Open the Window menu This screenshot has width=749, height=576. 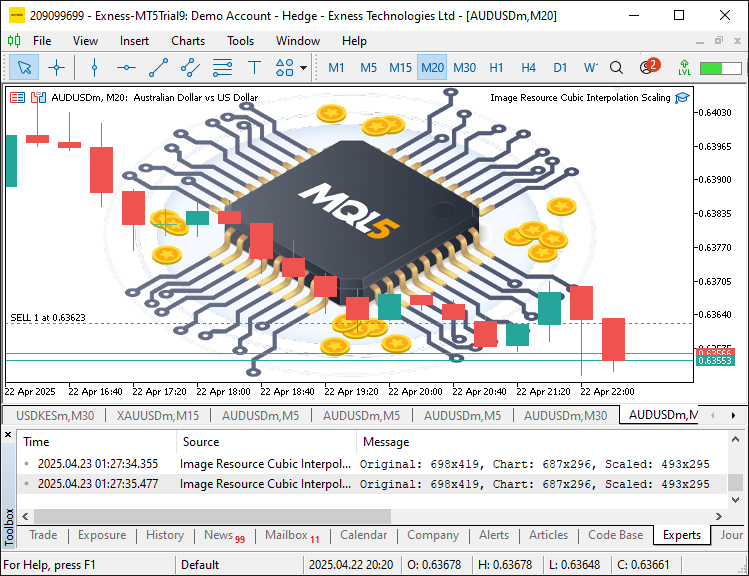pos(298,41)
